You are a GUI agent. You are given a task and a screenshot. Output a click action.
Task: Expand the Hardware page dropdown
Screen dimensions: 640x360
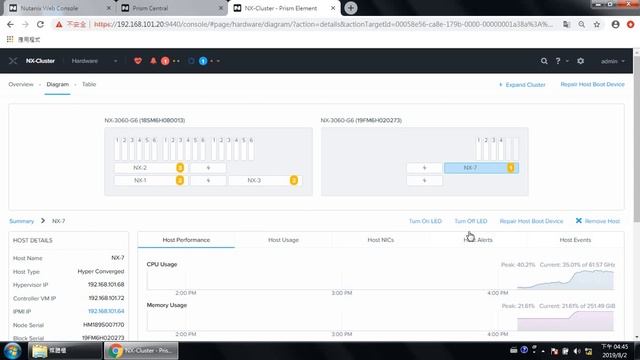(116, 61)
